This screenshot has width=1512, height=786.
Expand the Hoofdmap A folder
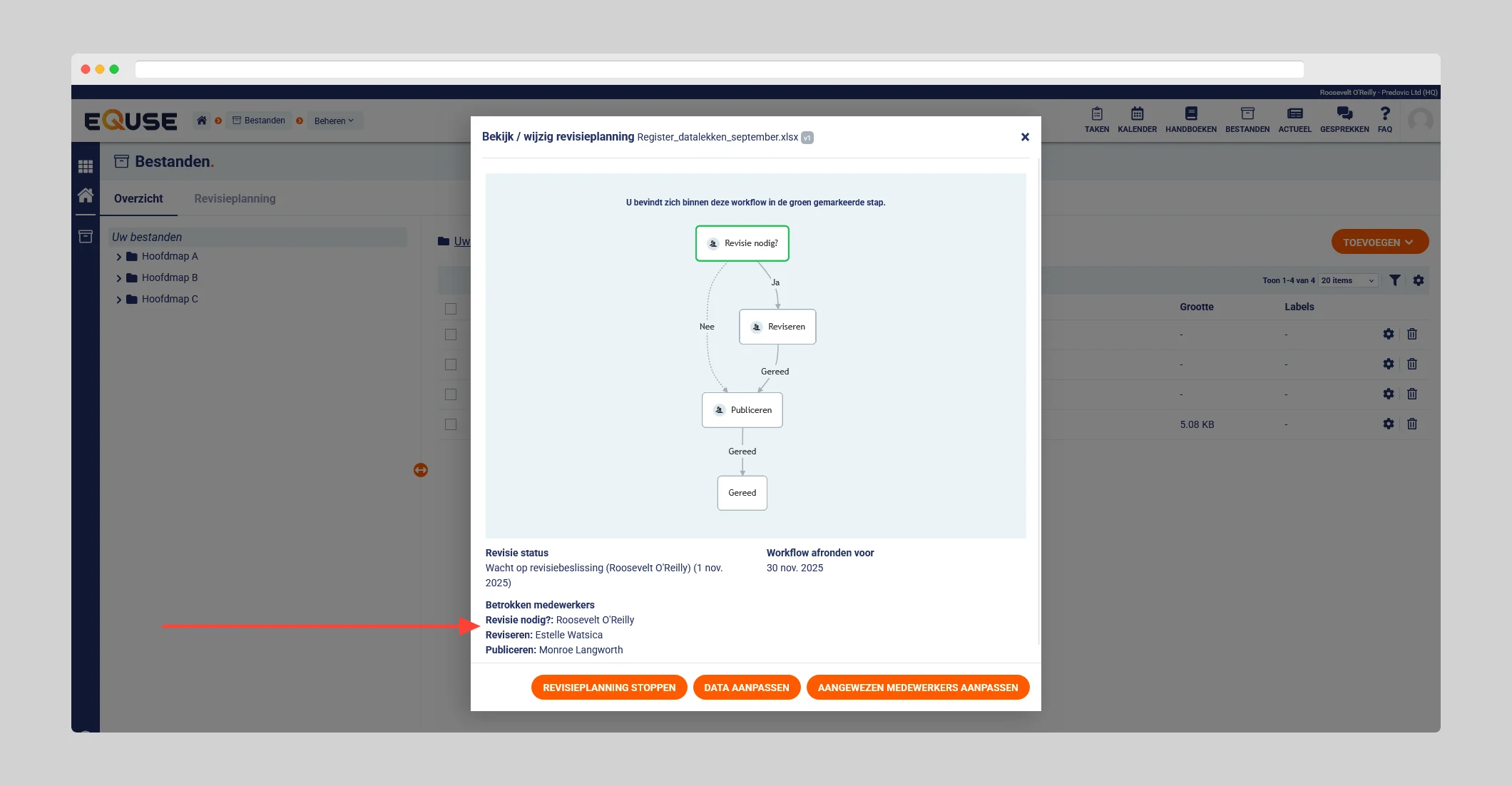[119, 257]
